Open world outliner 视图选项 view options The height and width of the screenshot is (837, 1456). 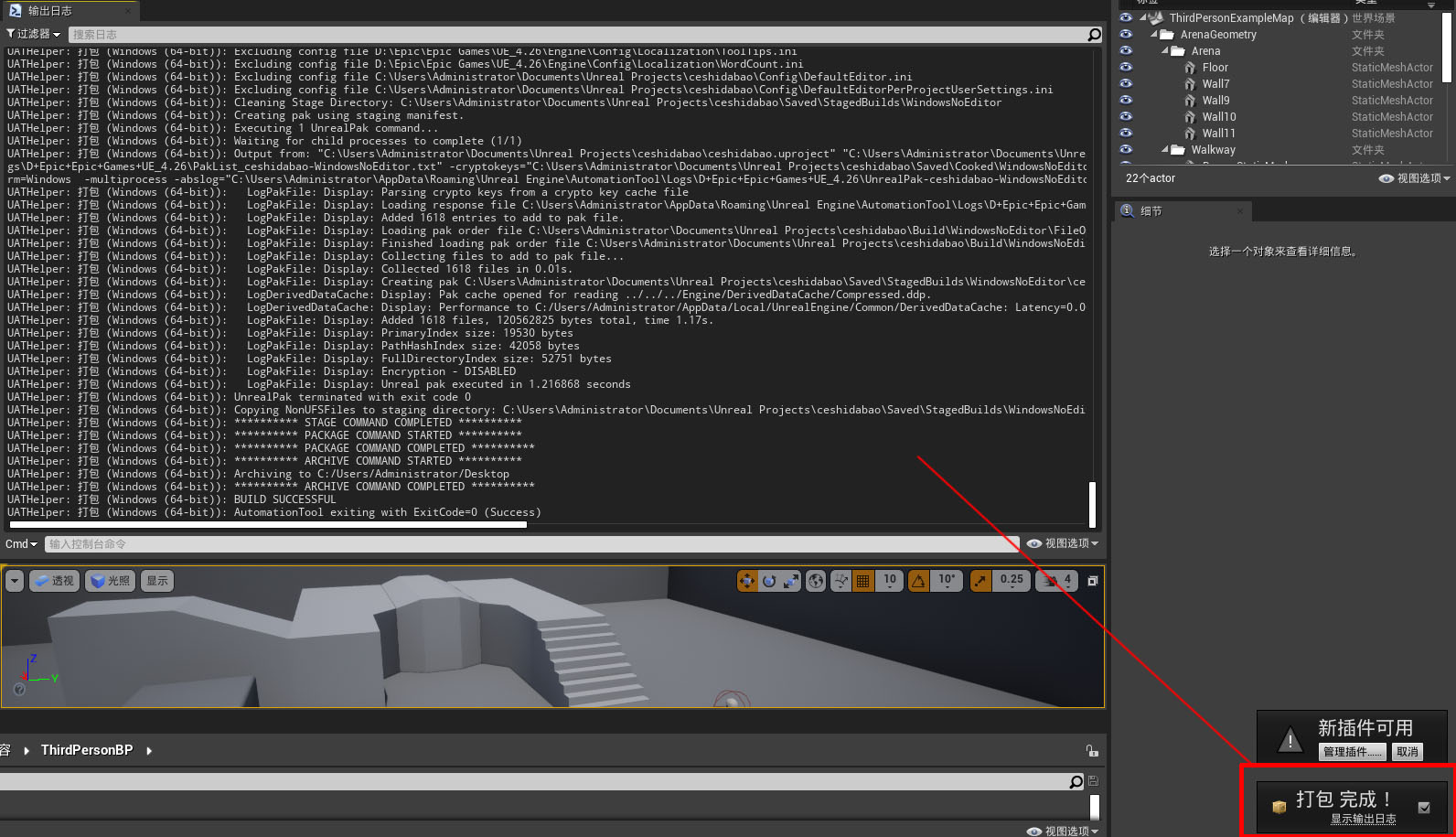point(1414,178)
